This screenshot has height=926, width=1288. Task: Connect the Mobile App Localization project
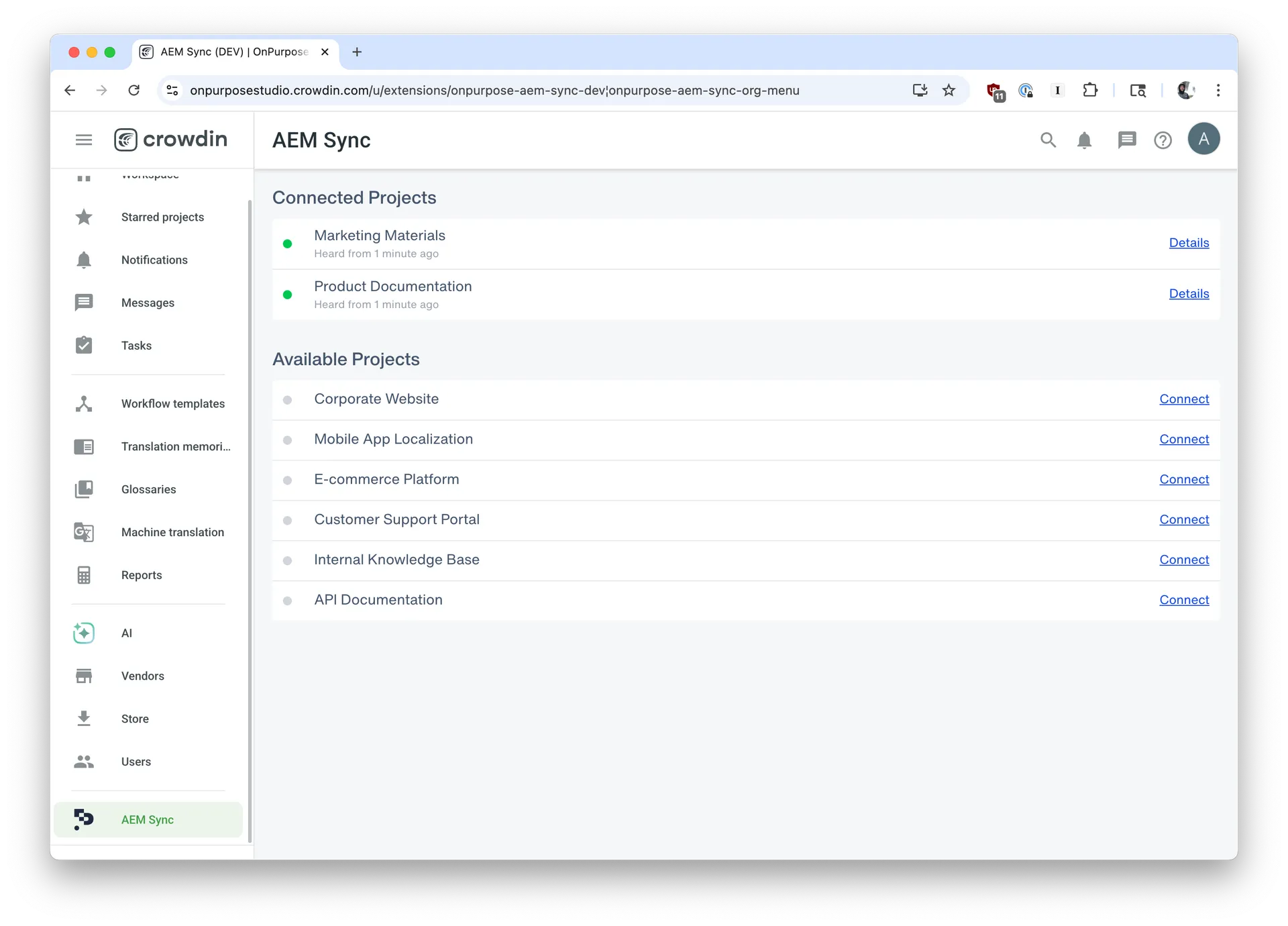(x=1184, y=440)
